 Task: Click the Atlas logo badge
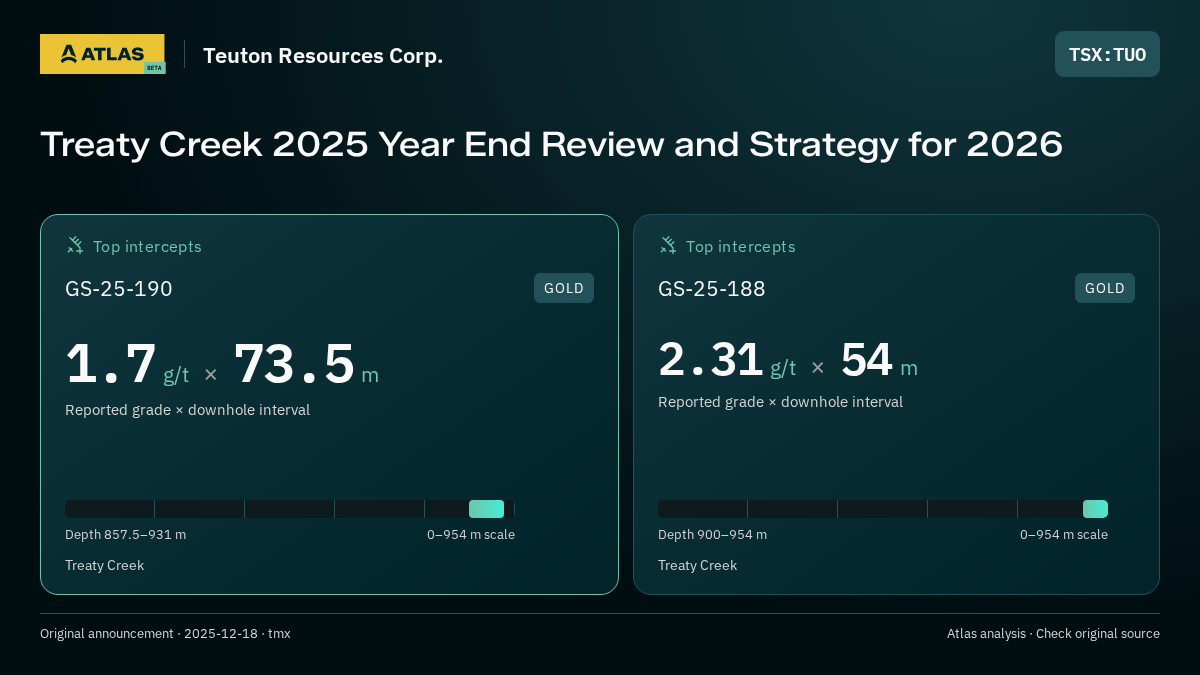tap(102, 54)
